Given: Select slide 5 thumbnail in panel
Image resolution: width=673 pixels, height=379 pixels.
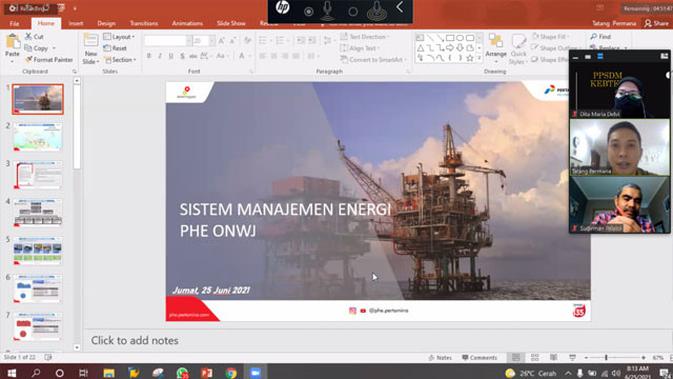Looking at the screenshot, I should click(38, 251).
